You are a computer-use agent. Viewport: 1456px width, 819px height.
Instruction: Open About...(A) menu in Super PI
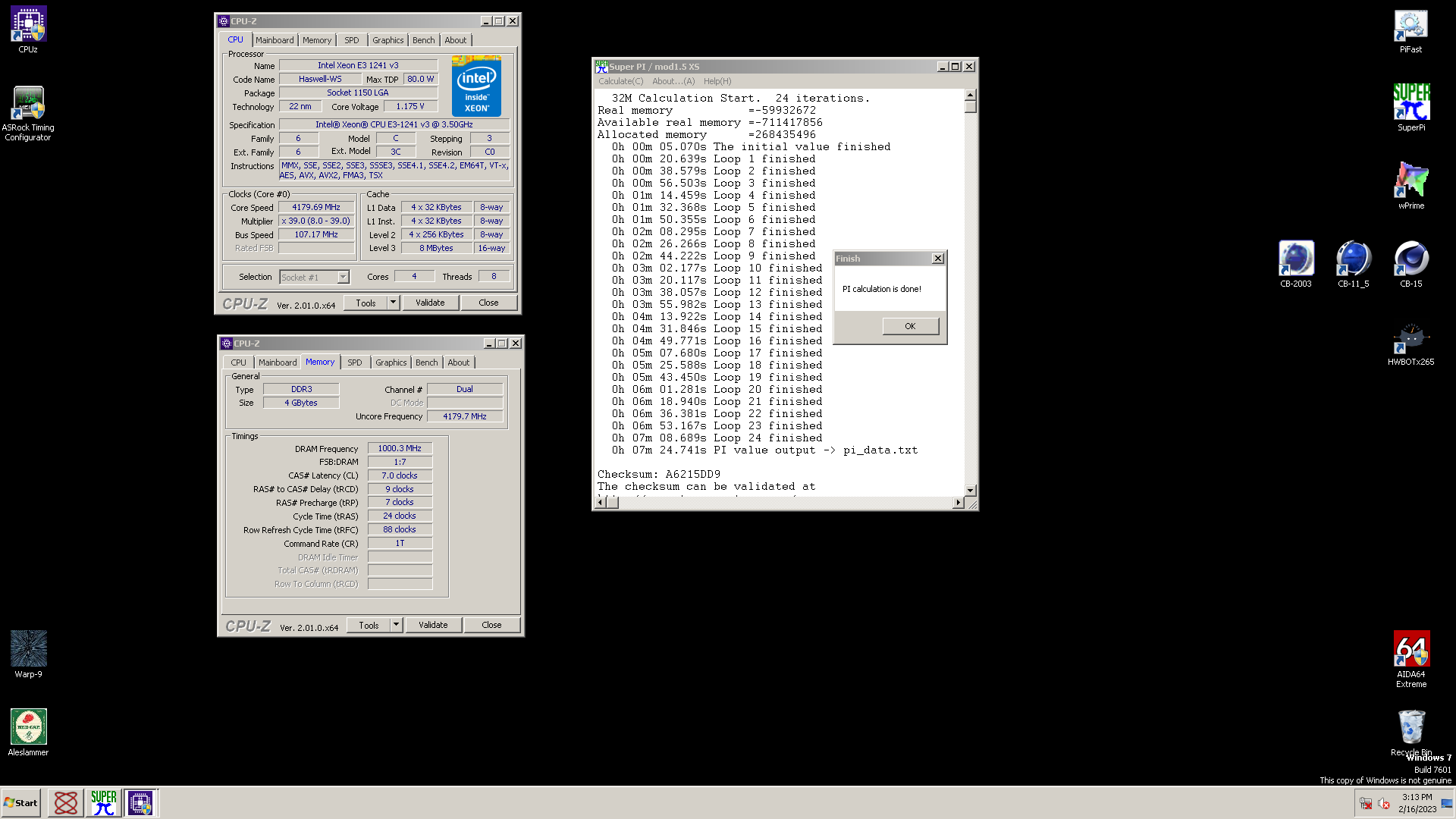tap(673, 81)
